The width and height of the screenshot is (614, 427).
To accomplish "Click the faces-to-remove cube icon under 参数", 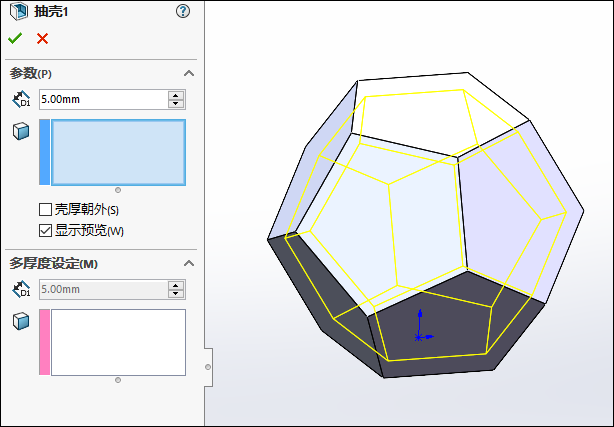I will 21,131.
